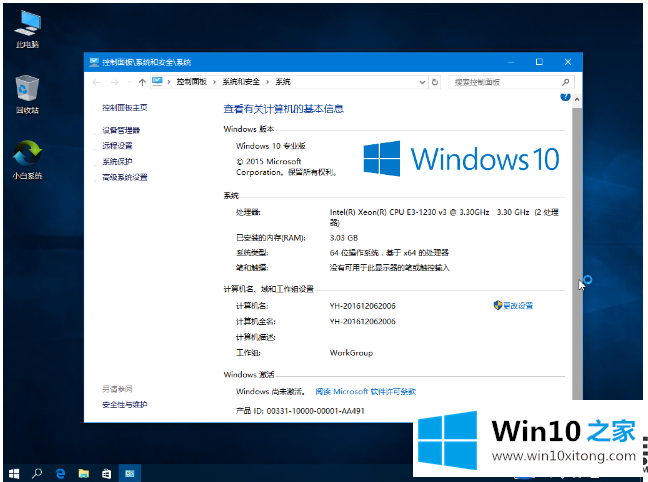Screen dimensions: 648x482
Task: Open the 回收站 recycle bin icon
Action: pyautogui.click(x=27, y=90)
